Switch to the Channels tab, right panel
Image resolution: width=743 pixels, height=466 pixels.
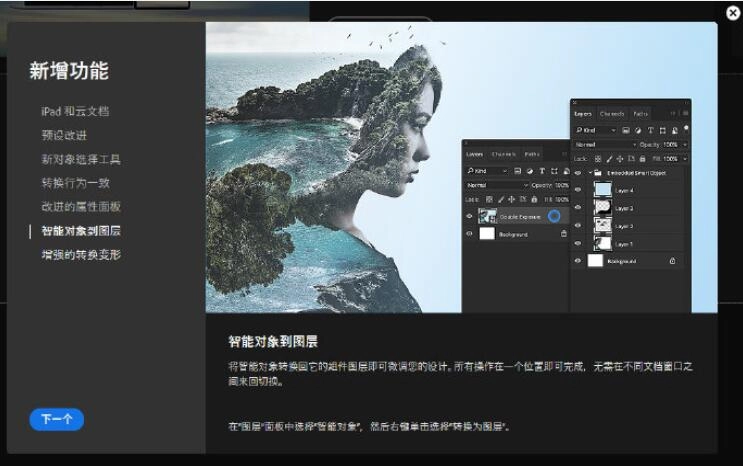[x=612, y=114]
